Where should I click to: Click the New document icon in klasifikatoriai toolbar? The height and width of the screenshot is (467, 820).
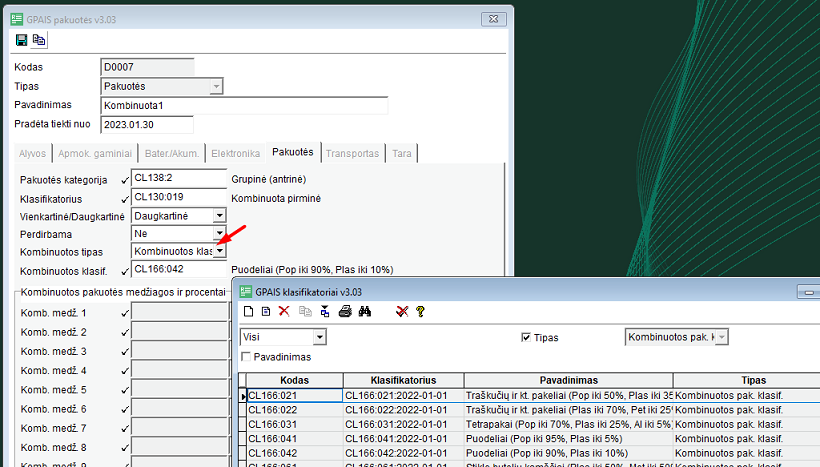(x=249, y=312)
